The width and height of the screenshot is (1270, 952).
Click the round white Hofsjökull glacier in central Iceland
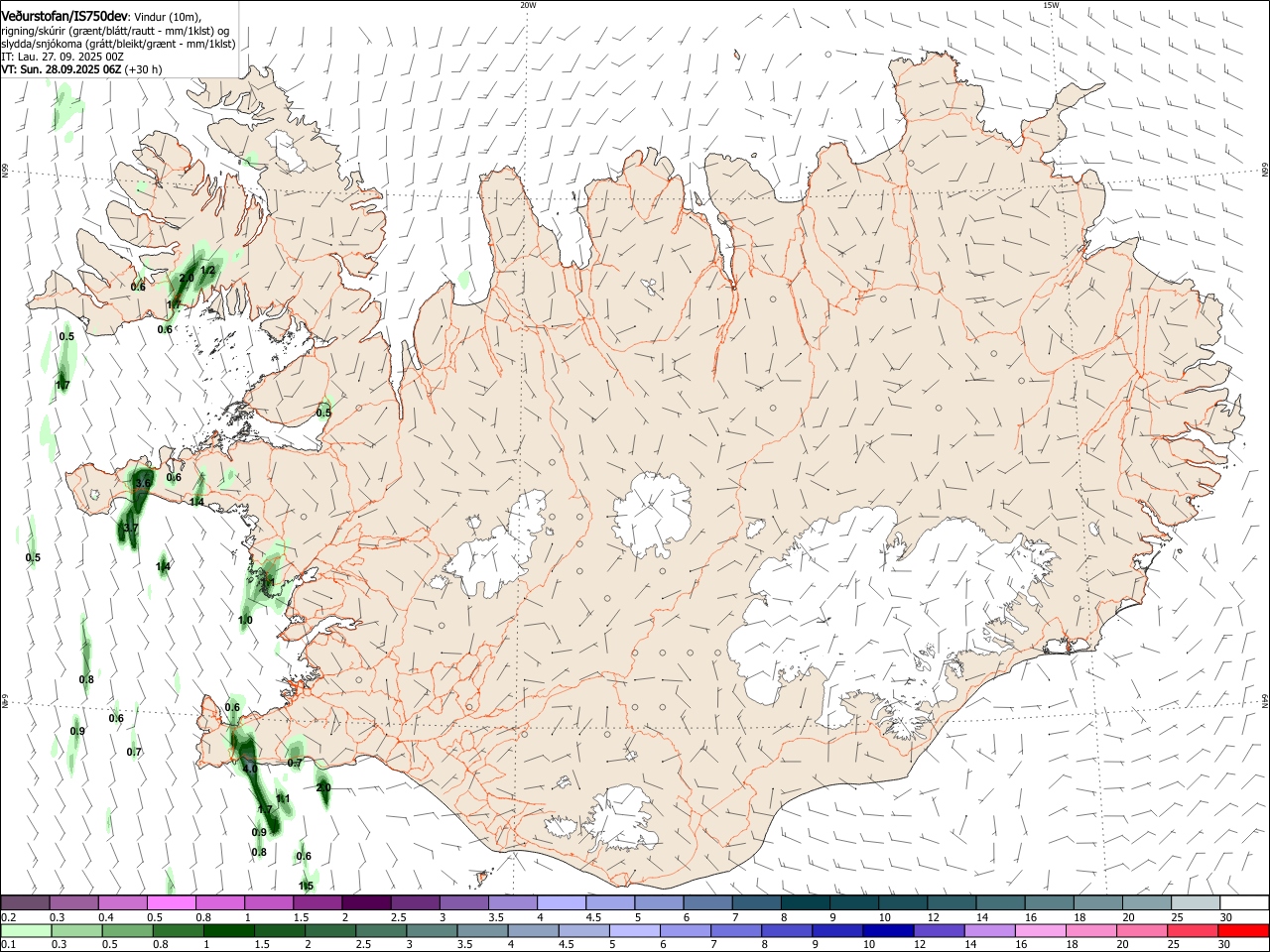pos(652,513)
